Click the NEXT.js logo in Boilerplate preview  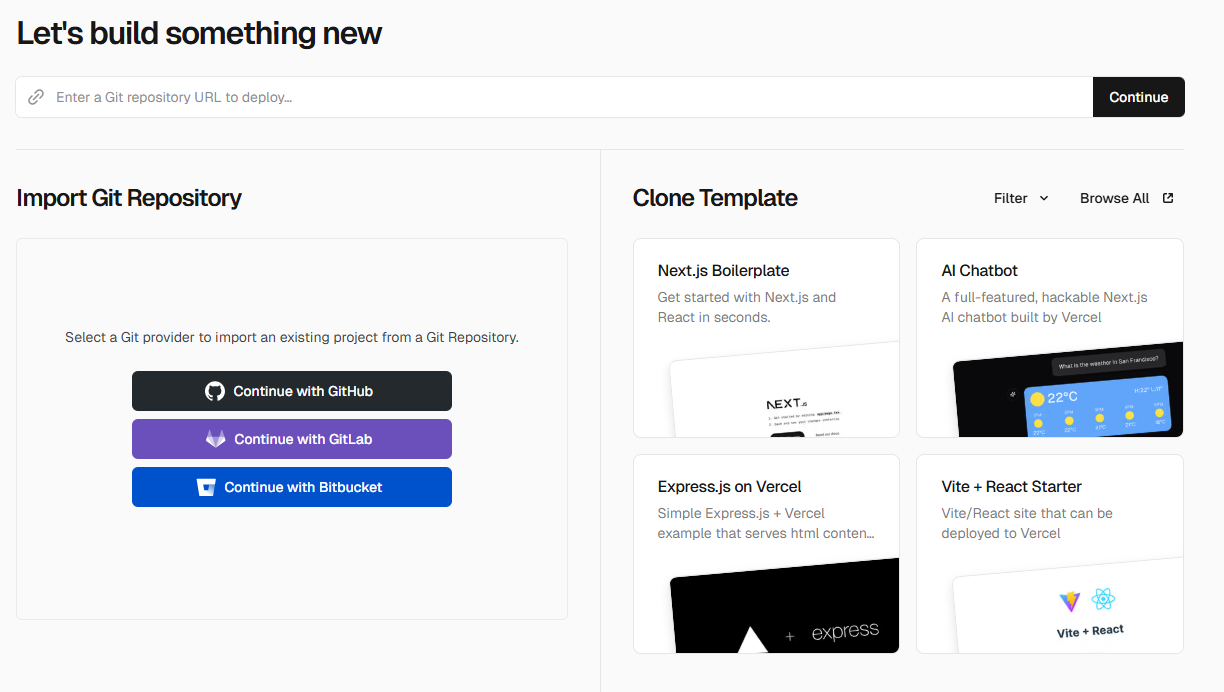[786, 404]
